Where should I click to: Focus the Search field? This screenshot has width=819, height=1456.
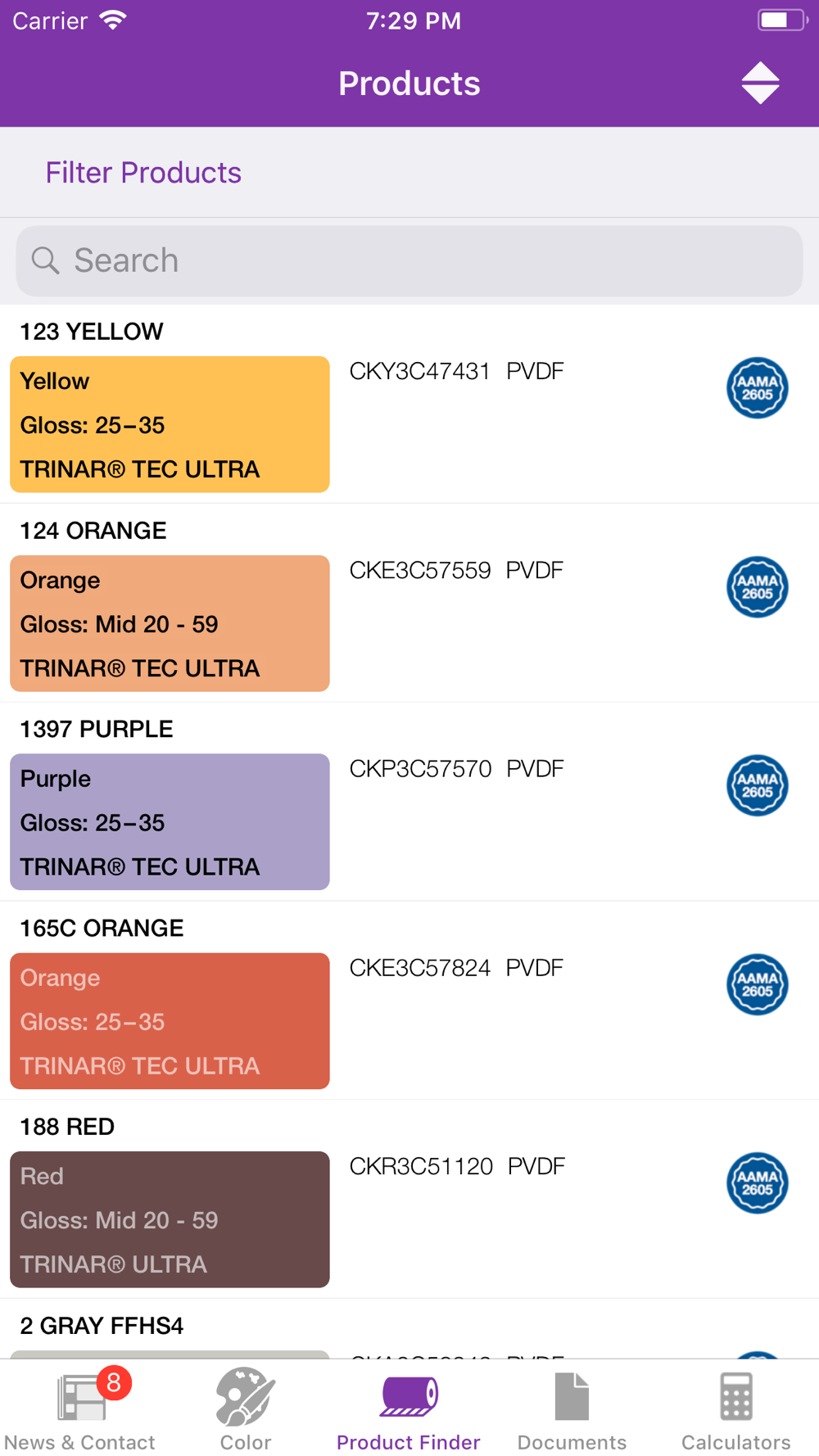click(409, 261)
